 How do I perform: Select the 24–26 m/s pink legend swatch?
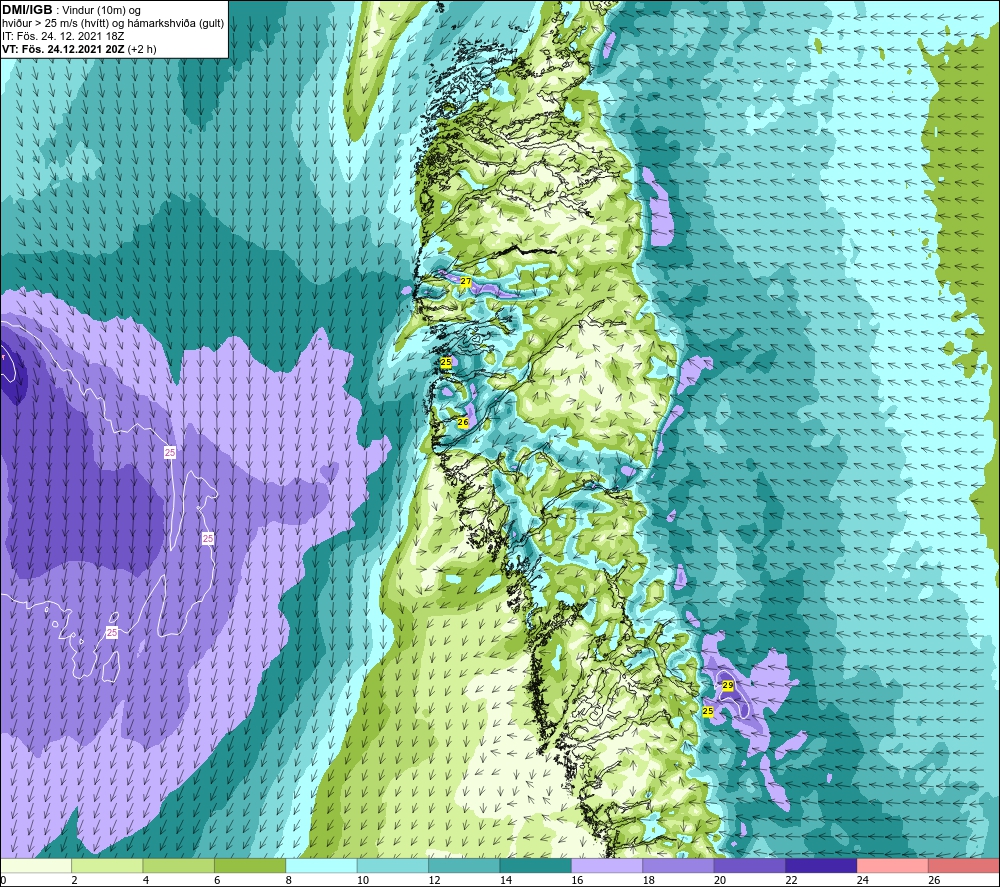tap(893, 866)
